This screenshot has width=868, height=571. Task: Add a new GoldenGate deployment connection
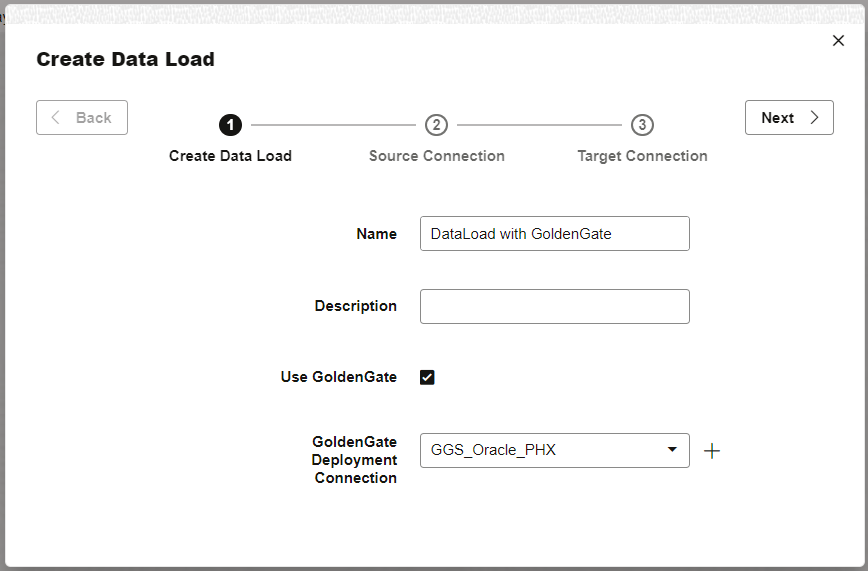712,451
